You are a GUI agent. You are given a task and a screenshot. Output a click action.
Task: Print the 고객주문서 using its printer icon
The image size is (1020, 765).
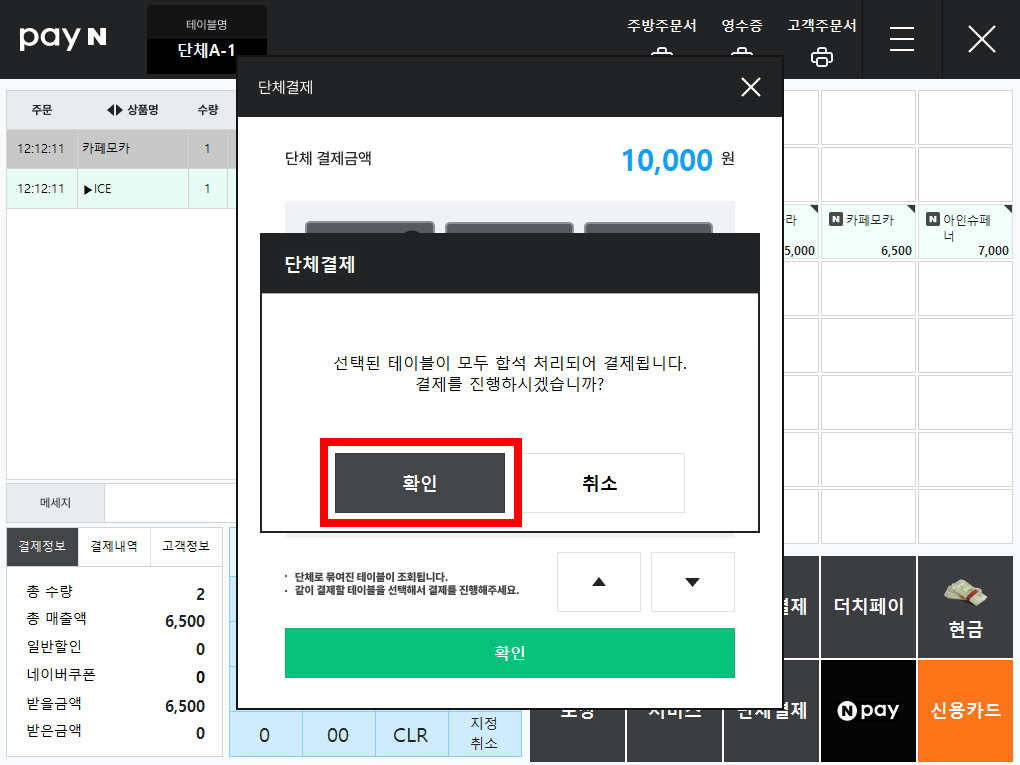[x=822, y=57]
